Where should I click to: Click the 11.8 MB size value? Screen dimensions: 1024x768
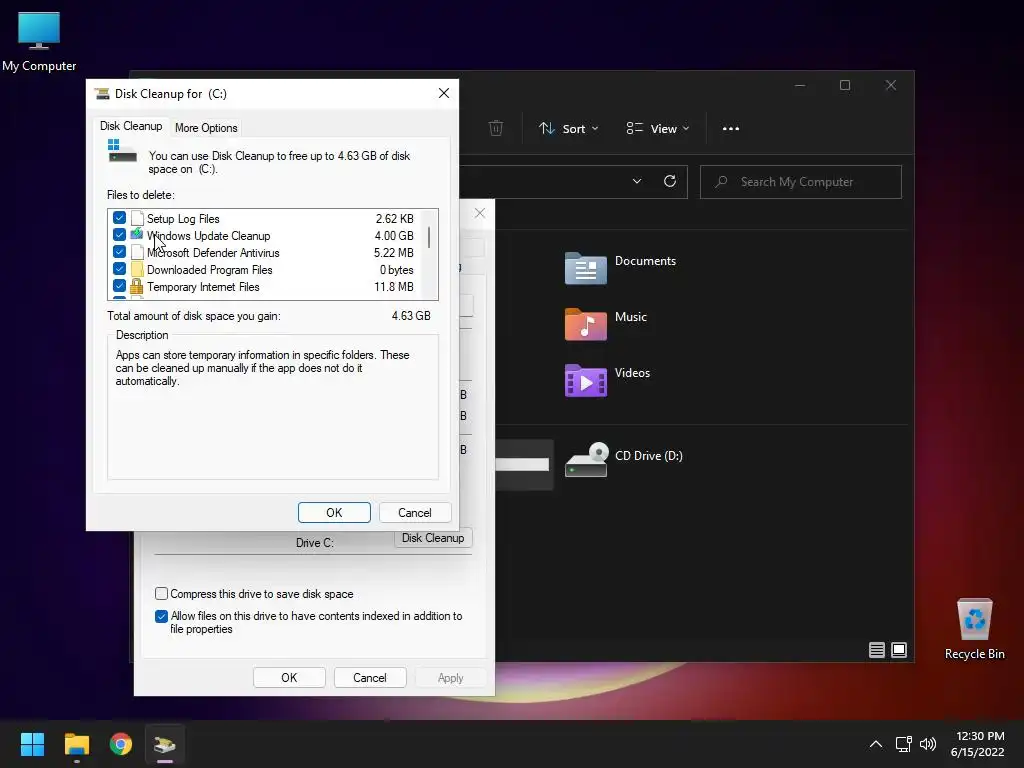394,287
